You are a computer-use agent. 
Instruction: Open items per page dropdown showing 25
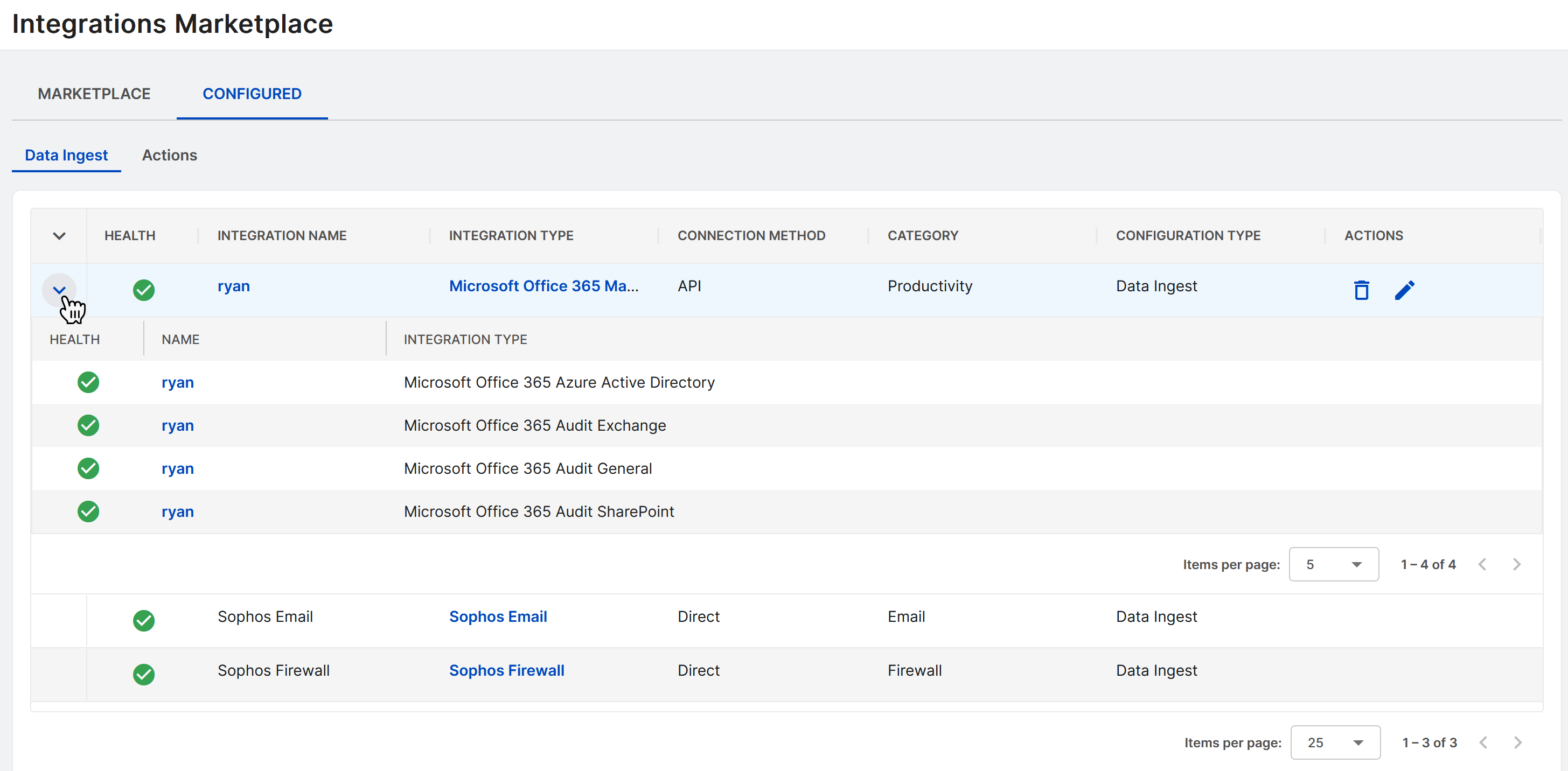[x=1335, y=742]
